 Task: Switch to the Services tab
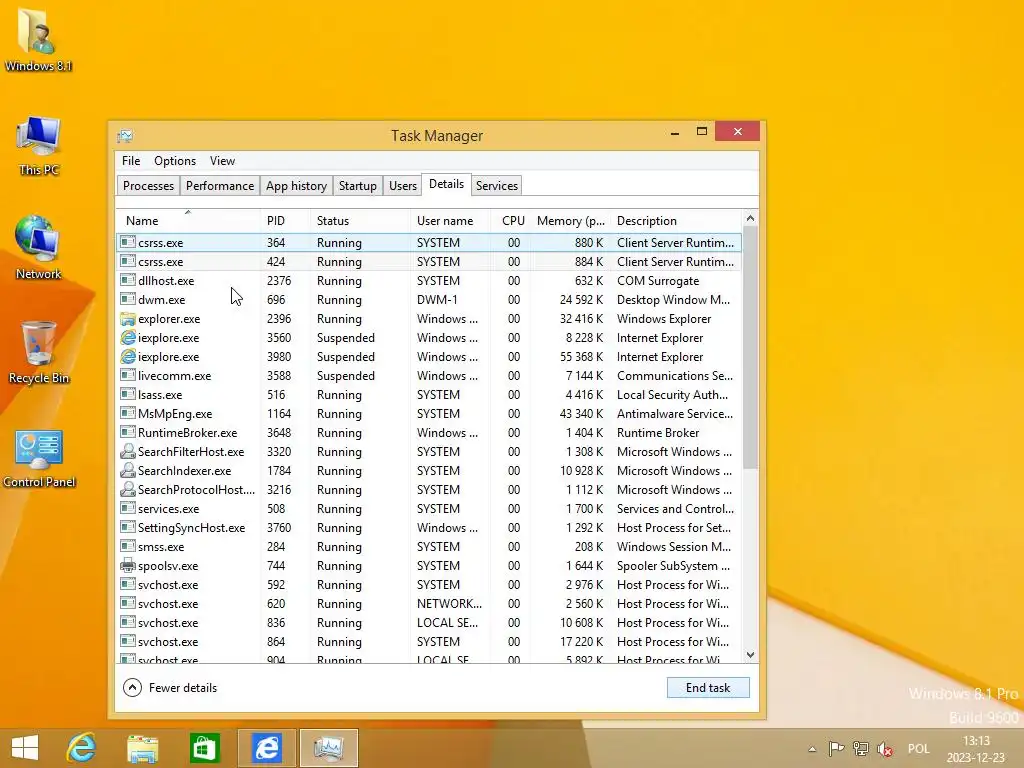point(496,185)
